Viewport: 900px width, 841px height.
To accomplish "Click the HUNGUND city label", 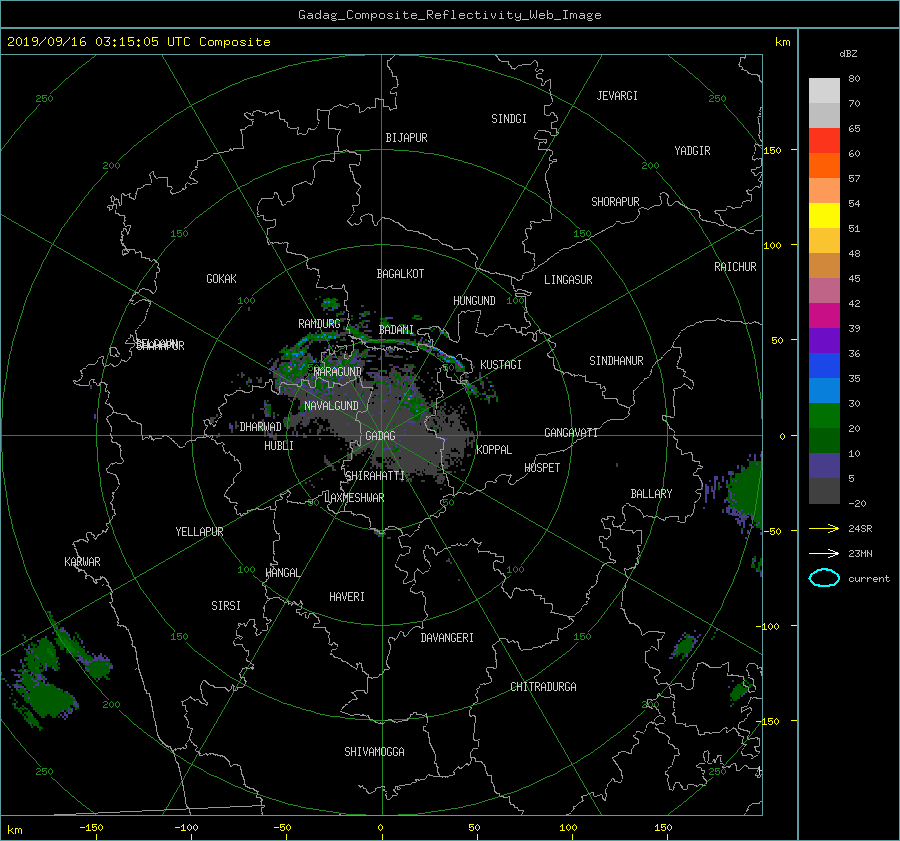I will [x=474, y=301].
